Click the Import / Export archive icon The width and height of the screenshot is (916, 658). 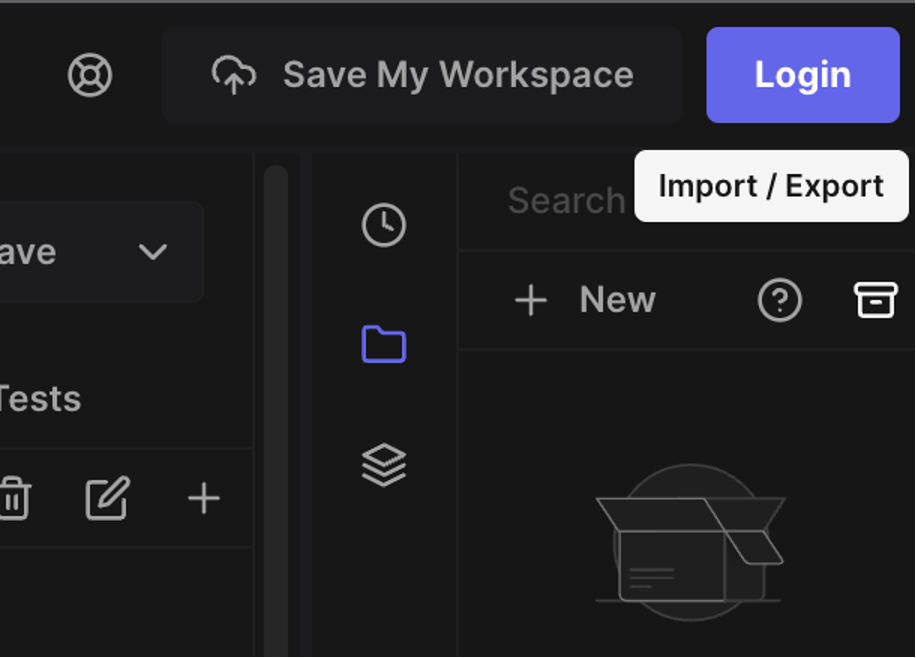[875, 300]
